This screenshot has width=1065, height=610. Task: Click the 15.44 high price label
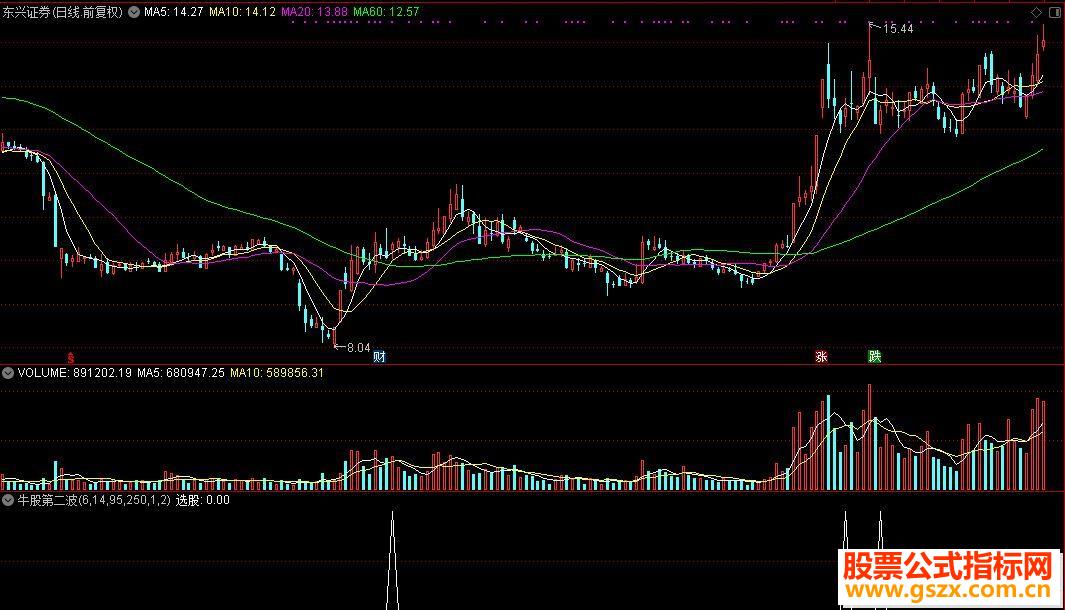tap(898, 29)
